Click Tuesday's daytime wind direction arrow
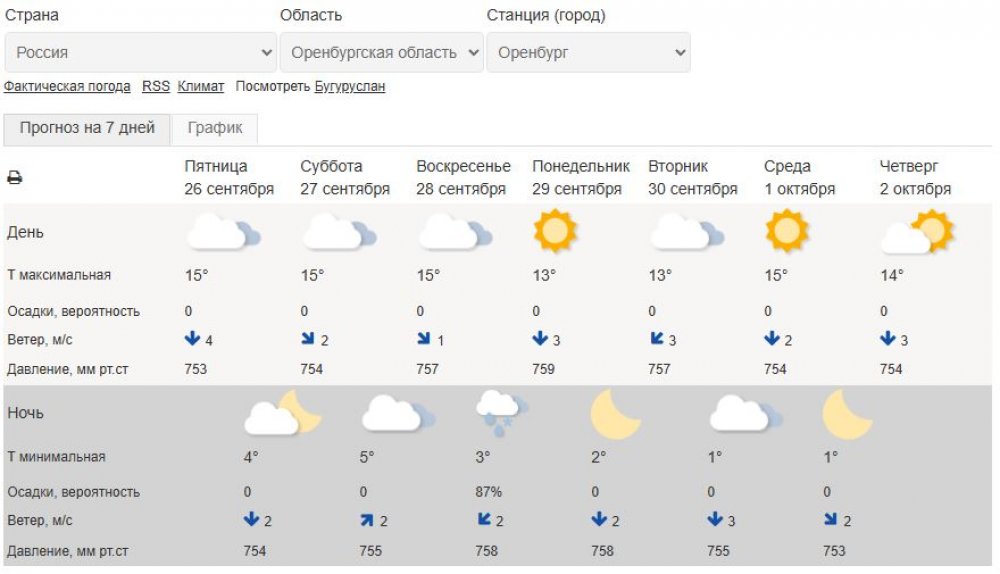 click(656, 339)
